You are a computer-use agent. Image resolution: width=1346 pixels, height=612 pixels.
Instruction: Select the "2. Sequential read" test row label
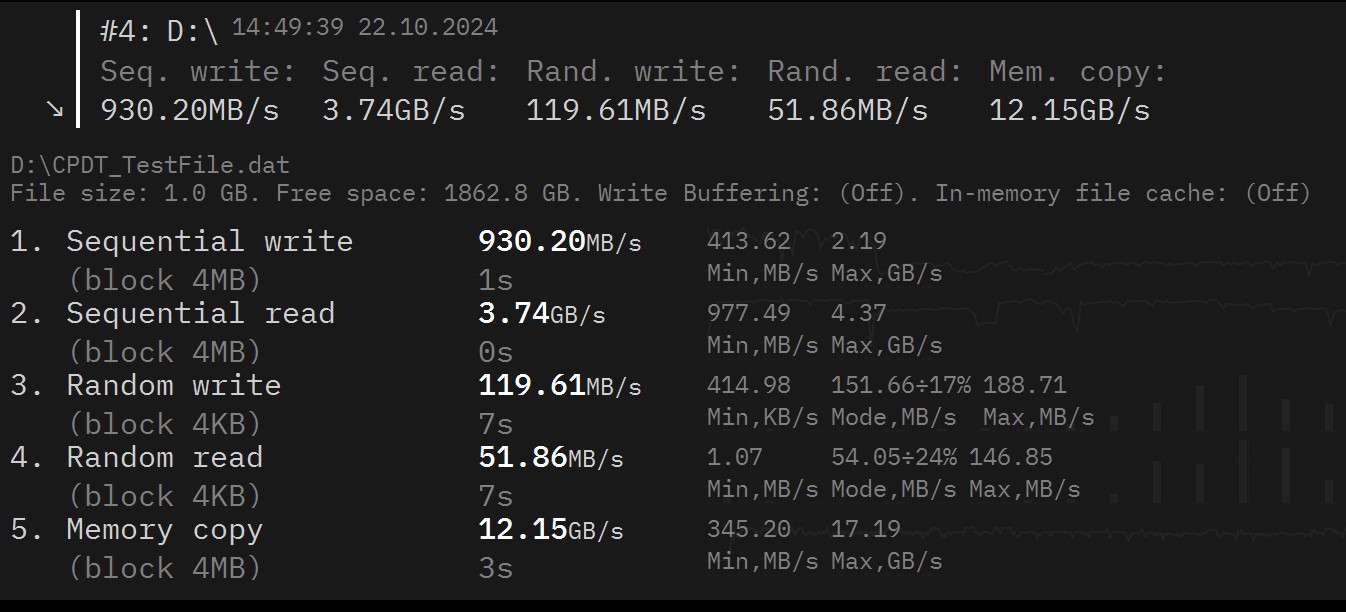[172, 314]
